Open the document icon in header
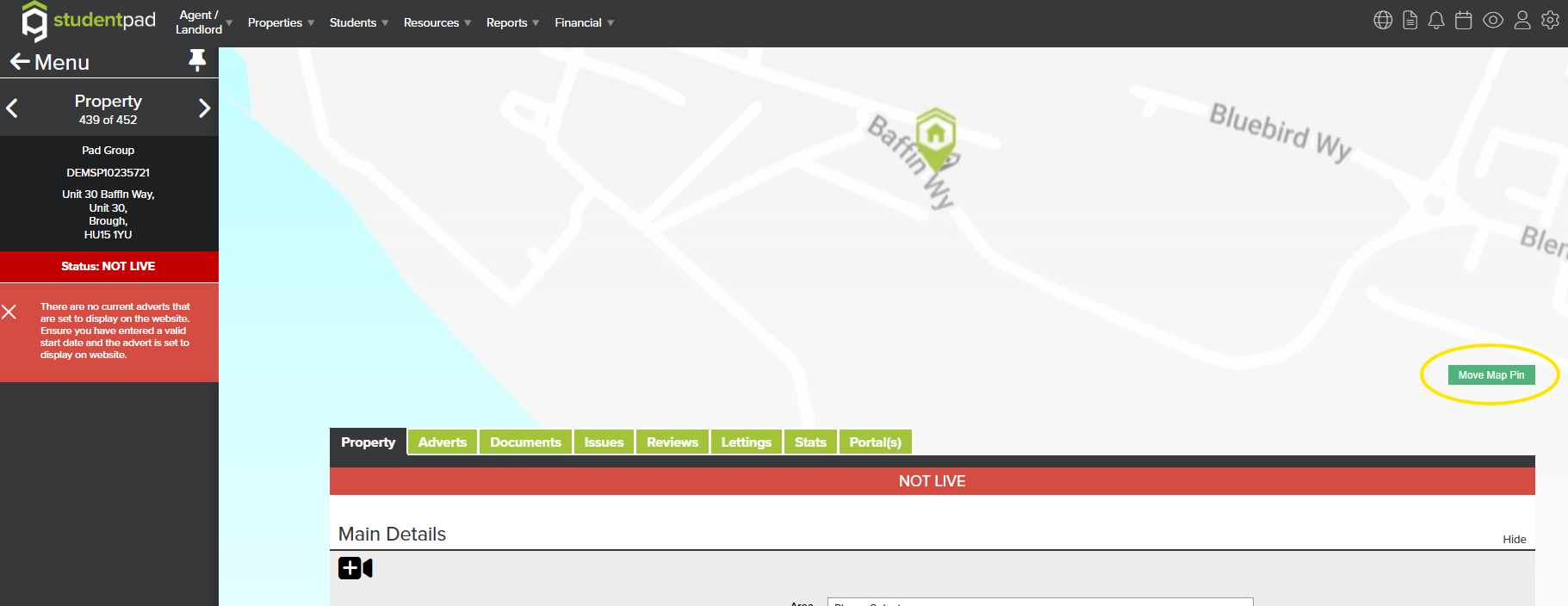The height and width of the screenshot is (606, 1568). 1410,21
